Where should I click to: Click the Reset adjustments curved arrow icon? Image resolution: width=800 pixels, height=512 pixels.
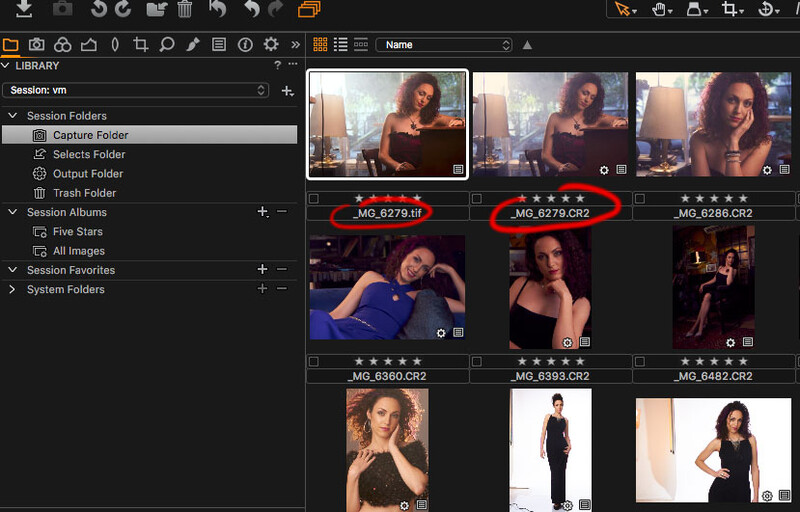(x=218, y=9)
